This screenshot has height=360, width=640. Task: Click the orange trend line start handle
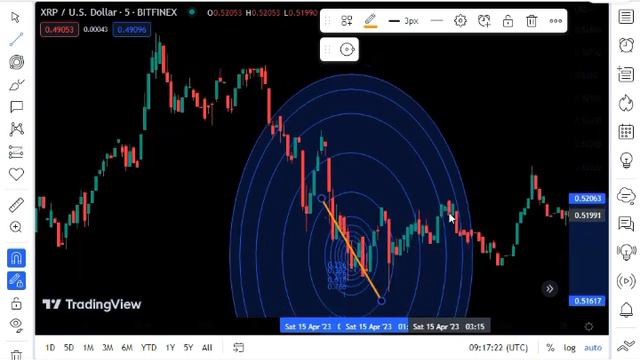[x=321, y=198]
